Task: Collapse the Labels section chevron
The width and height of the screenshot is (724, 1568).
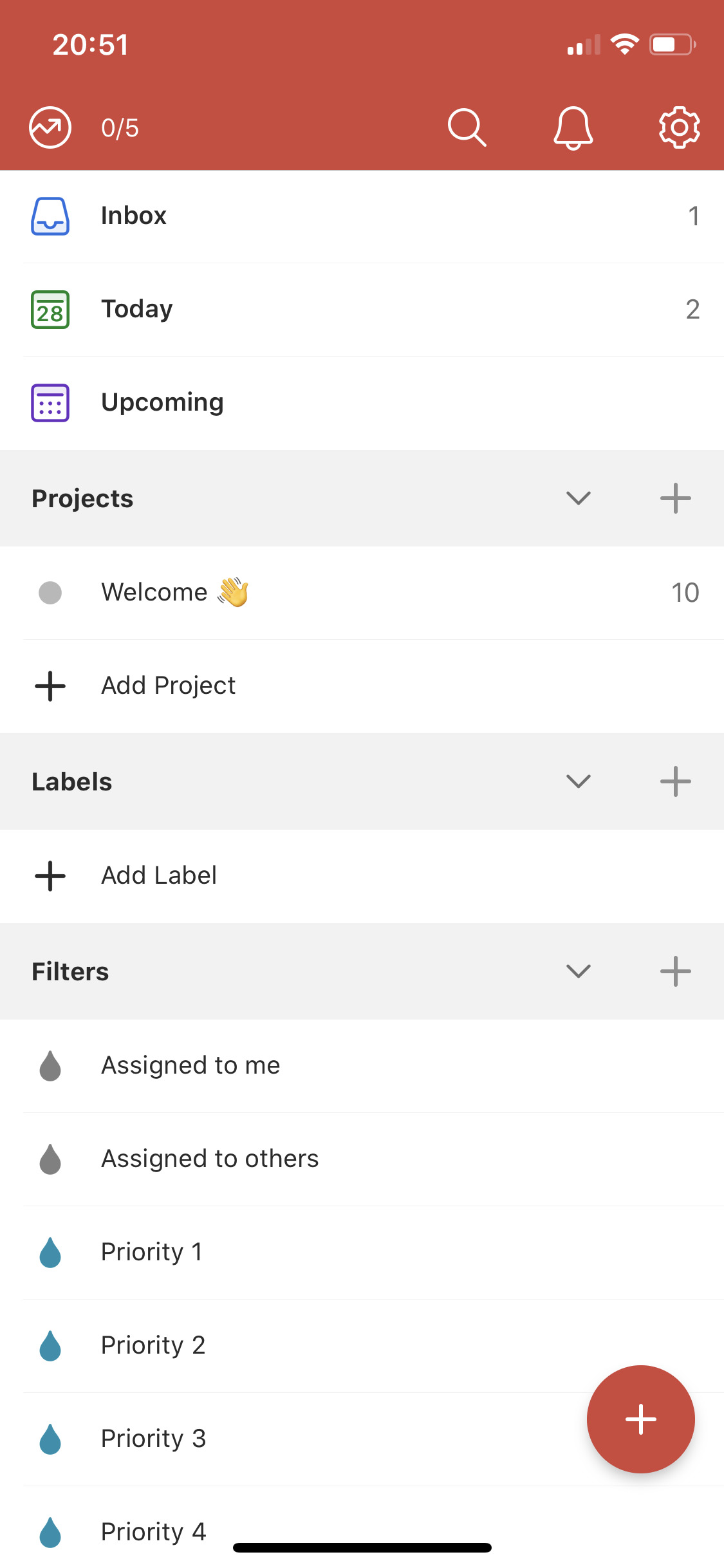Action: coord(578,781)
